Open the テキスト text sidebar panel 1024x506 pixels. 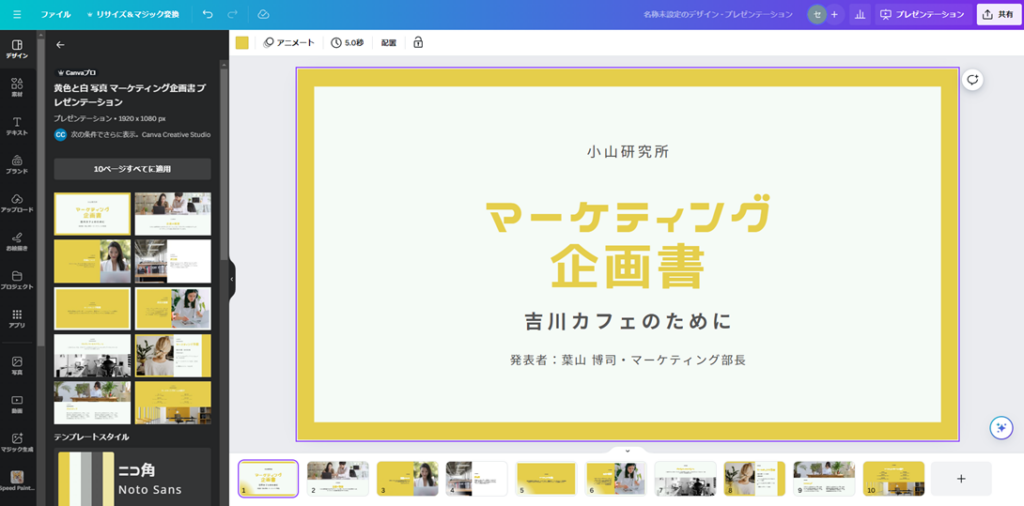[x=17, y=126]
